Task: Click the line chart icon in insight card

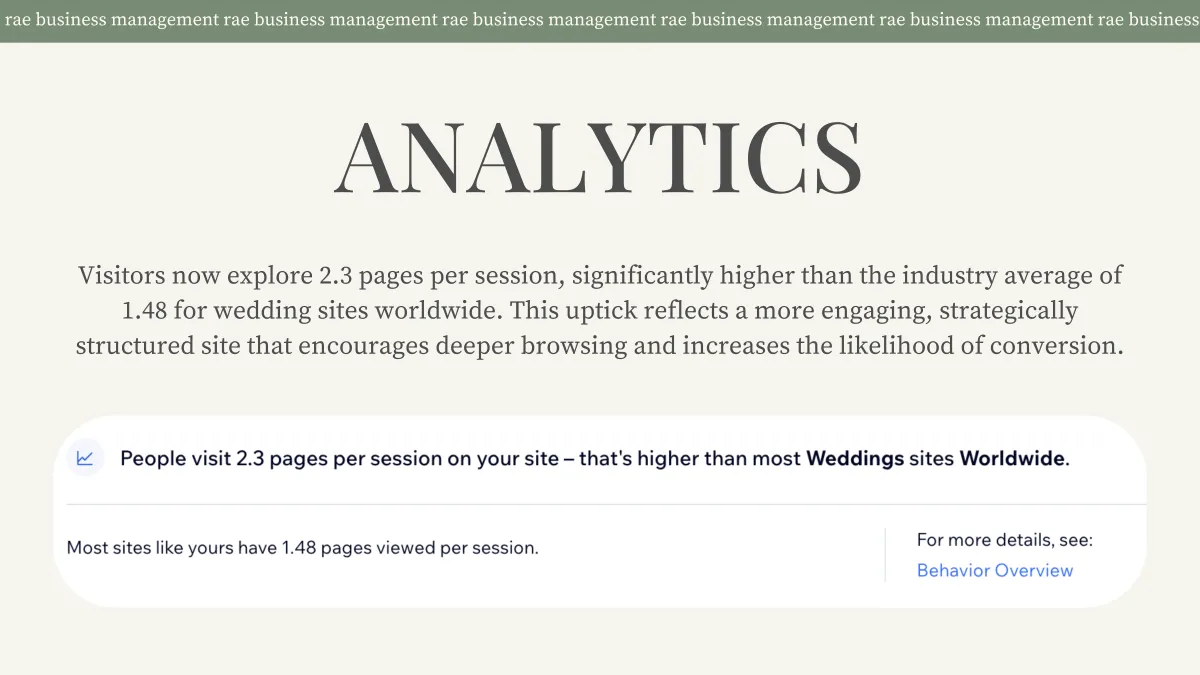Action: [x=85, y=458]
